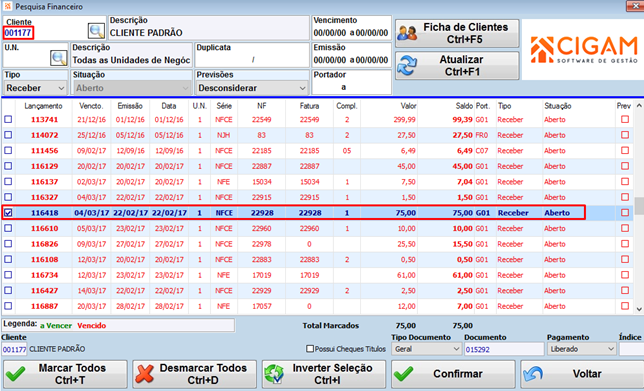Click Atualizar Ctrl+F1 button

(x=457, y=65)
